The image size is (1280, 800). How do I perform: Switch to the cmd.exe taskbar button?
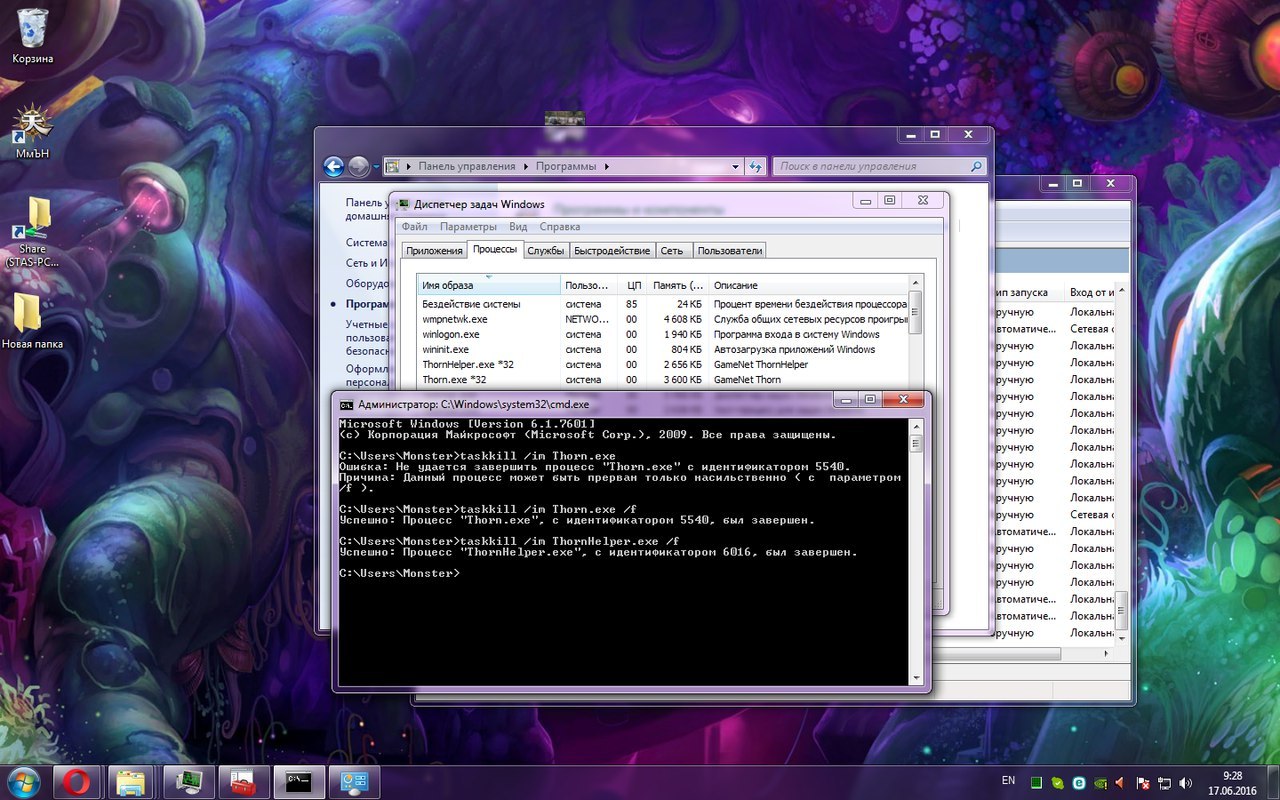click(299, 781)
